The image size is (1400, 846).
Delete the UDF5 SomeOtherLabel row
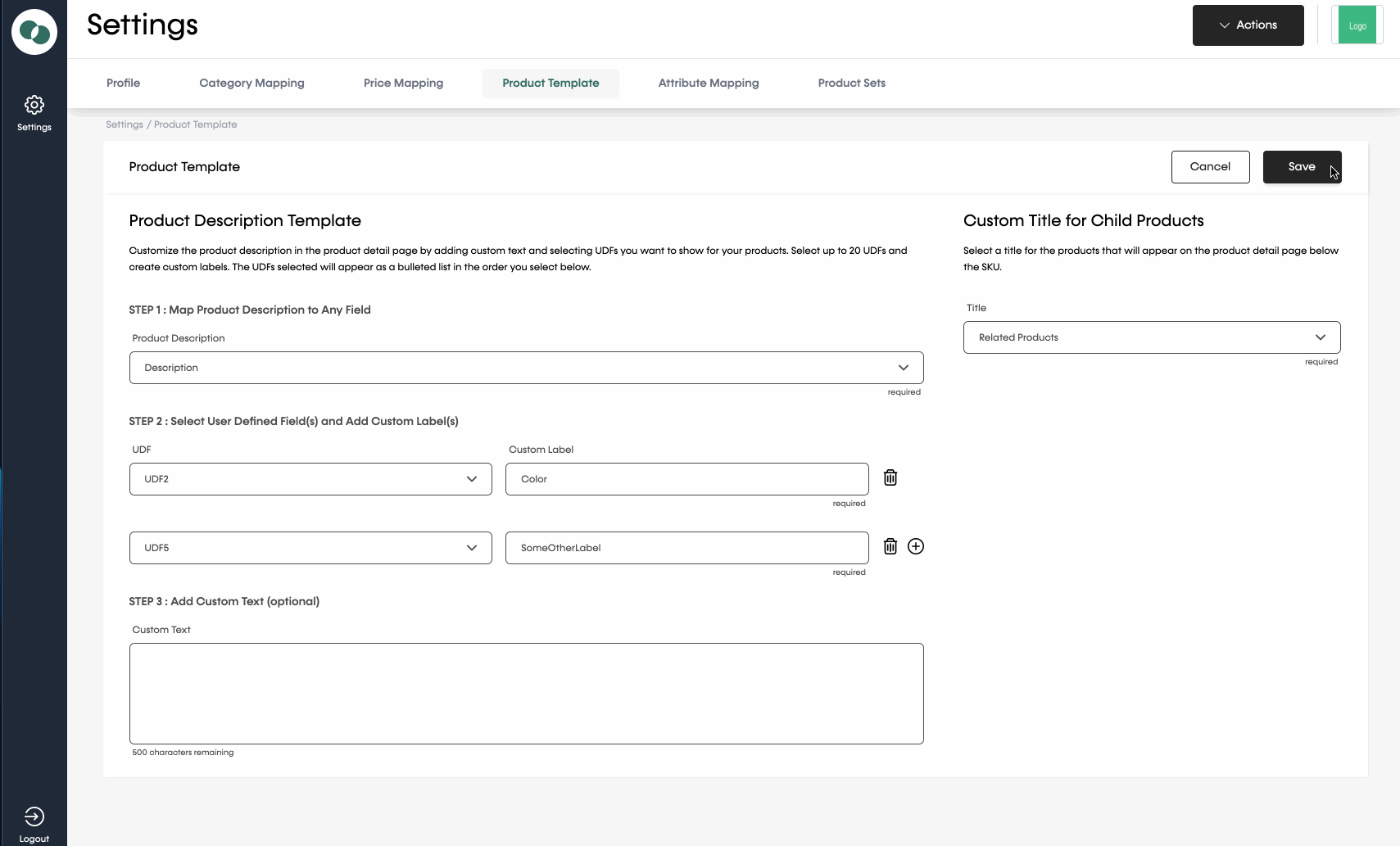pyautogui.click(x=890, y=546)
